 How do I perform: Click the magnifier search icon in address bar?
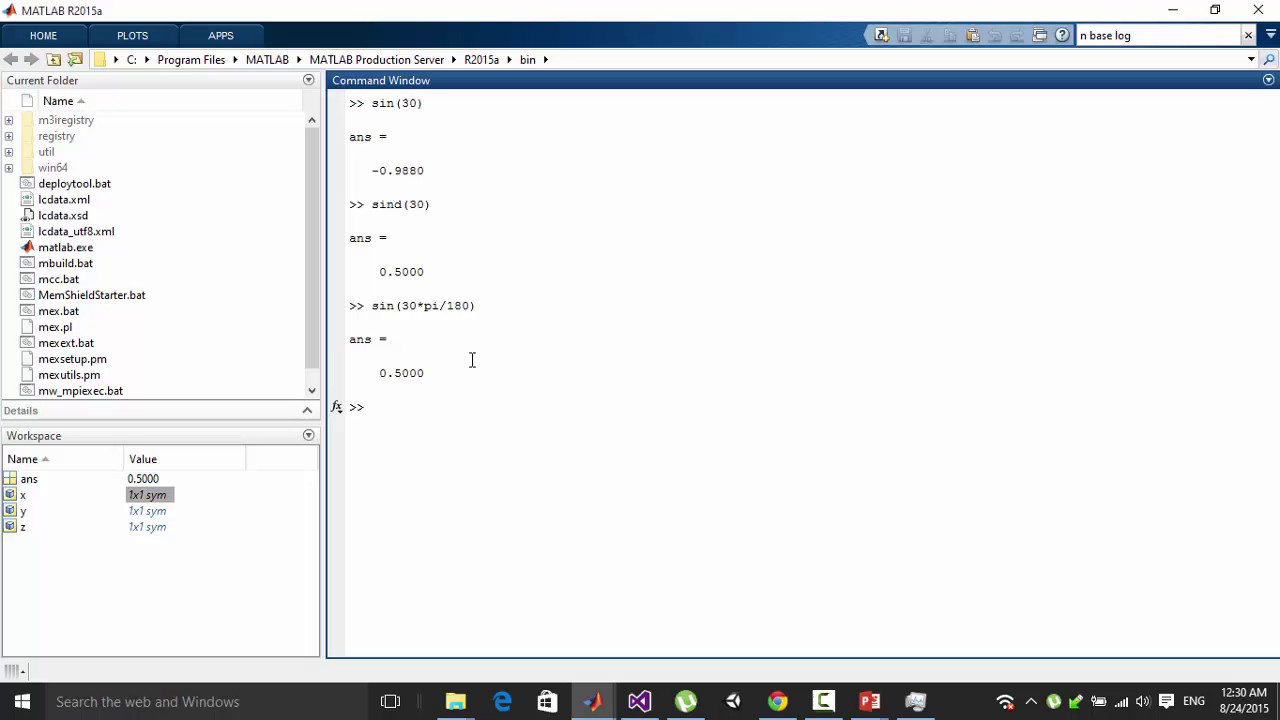[1269, 60]
